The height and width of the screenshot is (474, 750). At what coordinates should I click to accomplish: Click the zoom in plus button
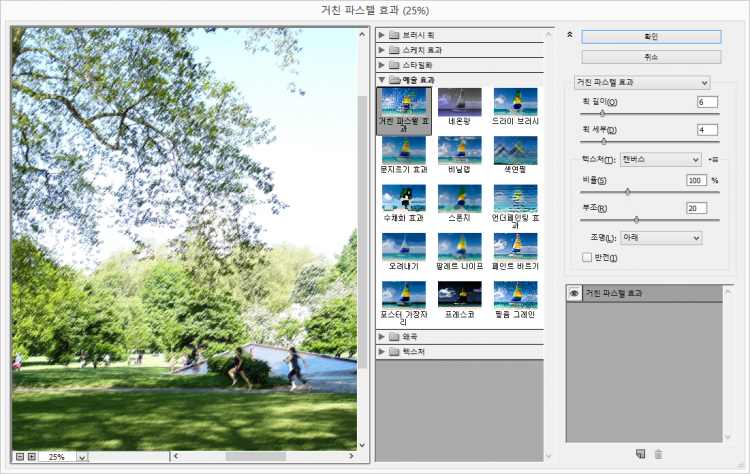pos(32,457)
